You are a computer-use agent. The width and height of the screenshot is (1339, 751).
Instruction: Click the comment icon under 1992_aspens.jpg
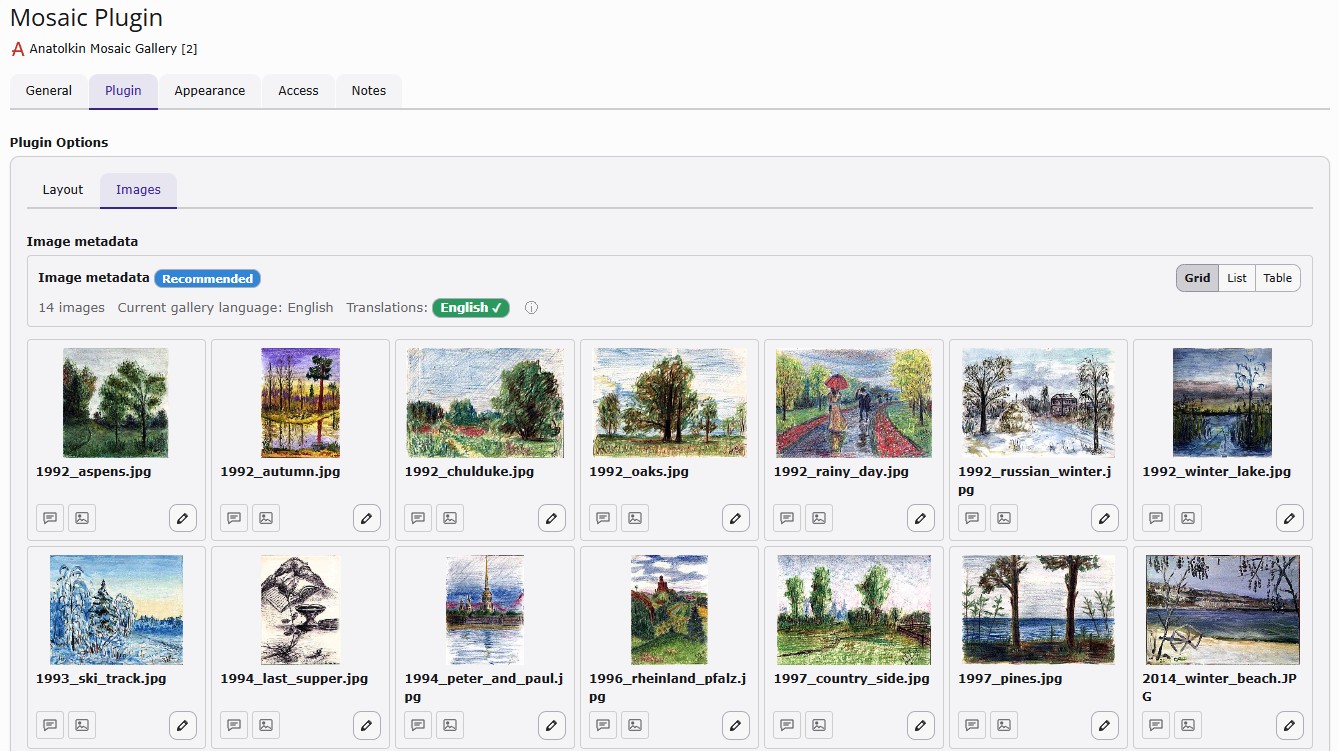[50, 518]
